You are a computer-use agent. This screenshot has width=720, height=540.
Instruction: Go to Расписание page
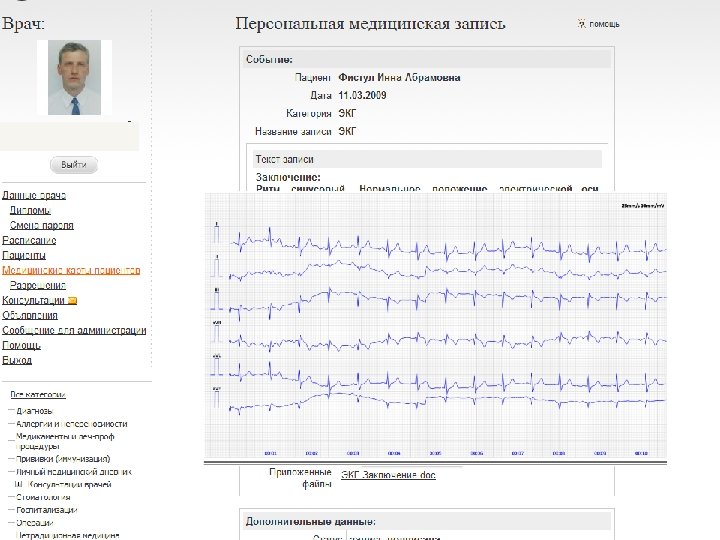[x=29, y=240]
